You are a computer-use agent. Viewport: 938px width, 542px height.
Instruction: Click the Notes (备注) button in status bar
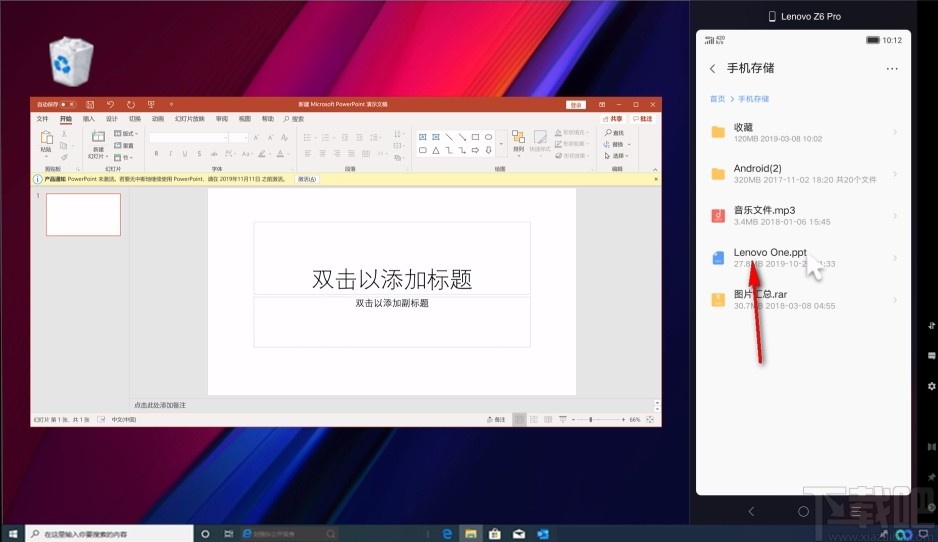(x=497, y=419)
